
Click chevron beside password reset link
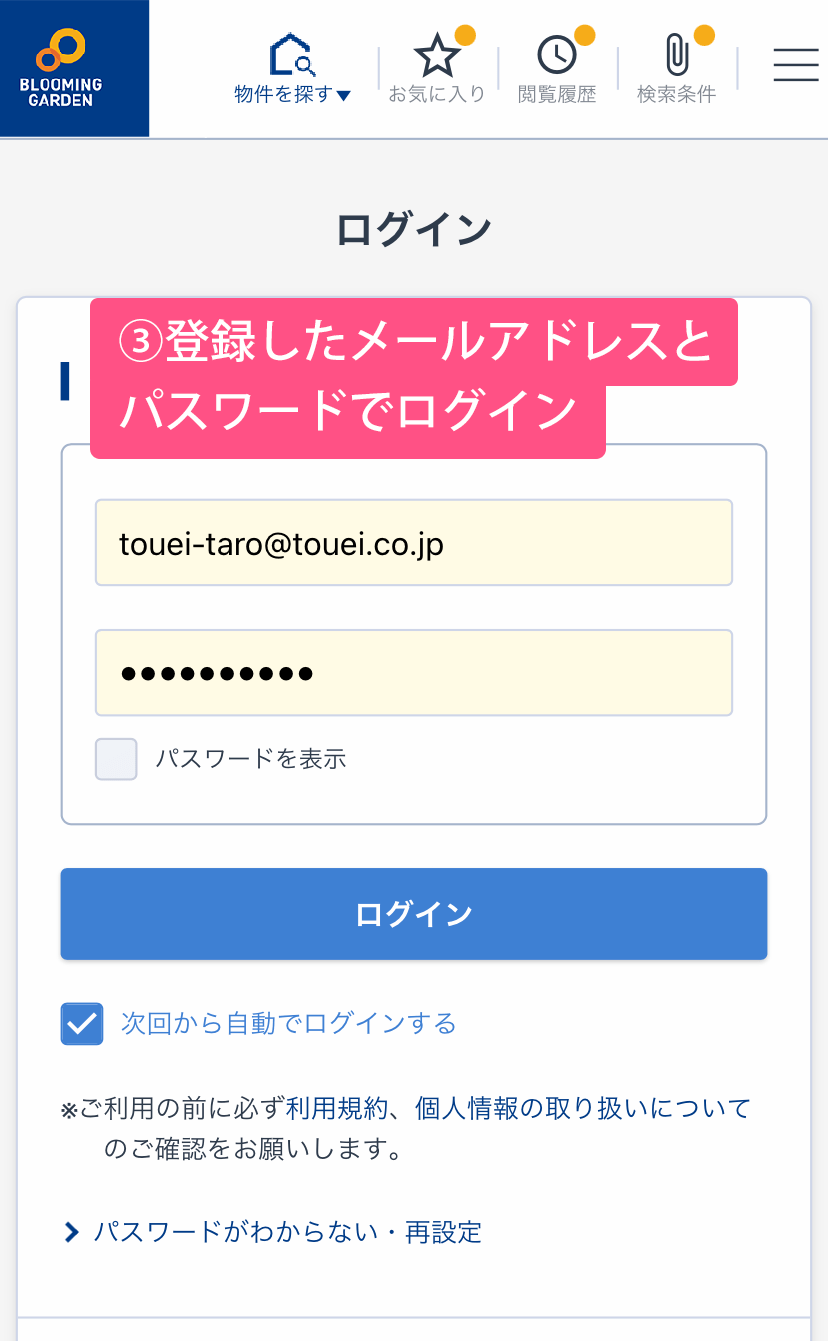pyautogui.click(x=71, y=1232)
